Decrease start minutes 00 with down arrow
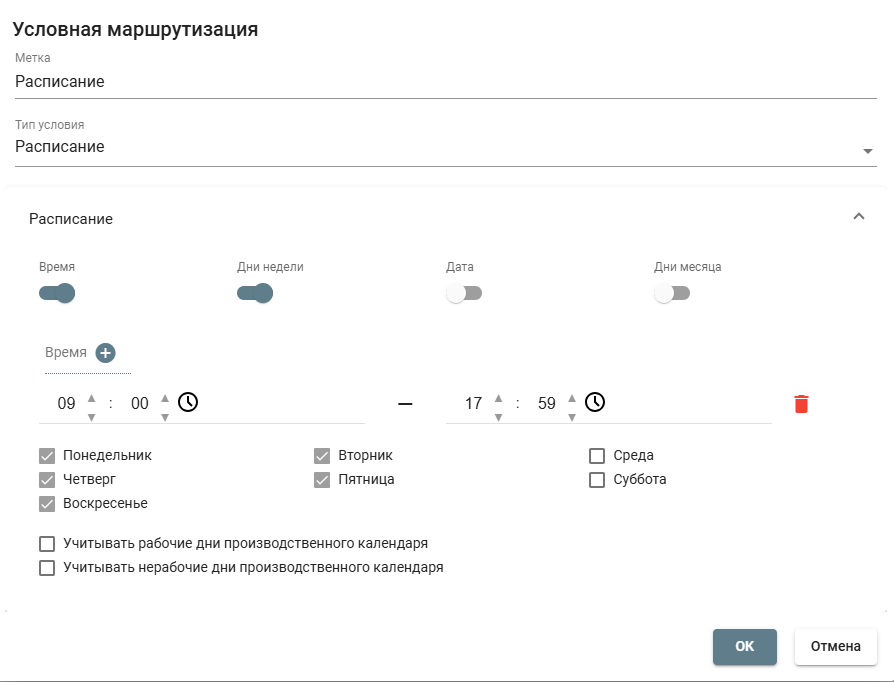 click(x=165, y=417)
